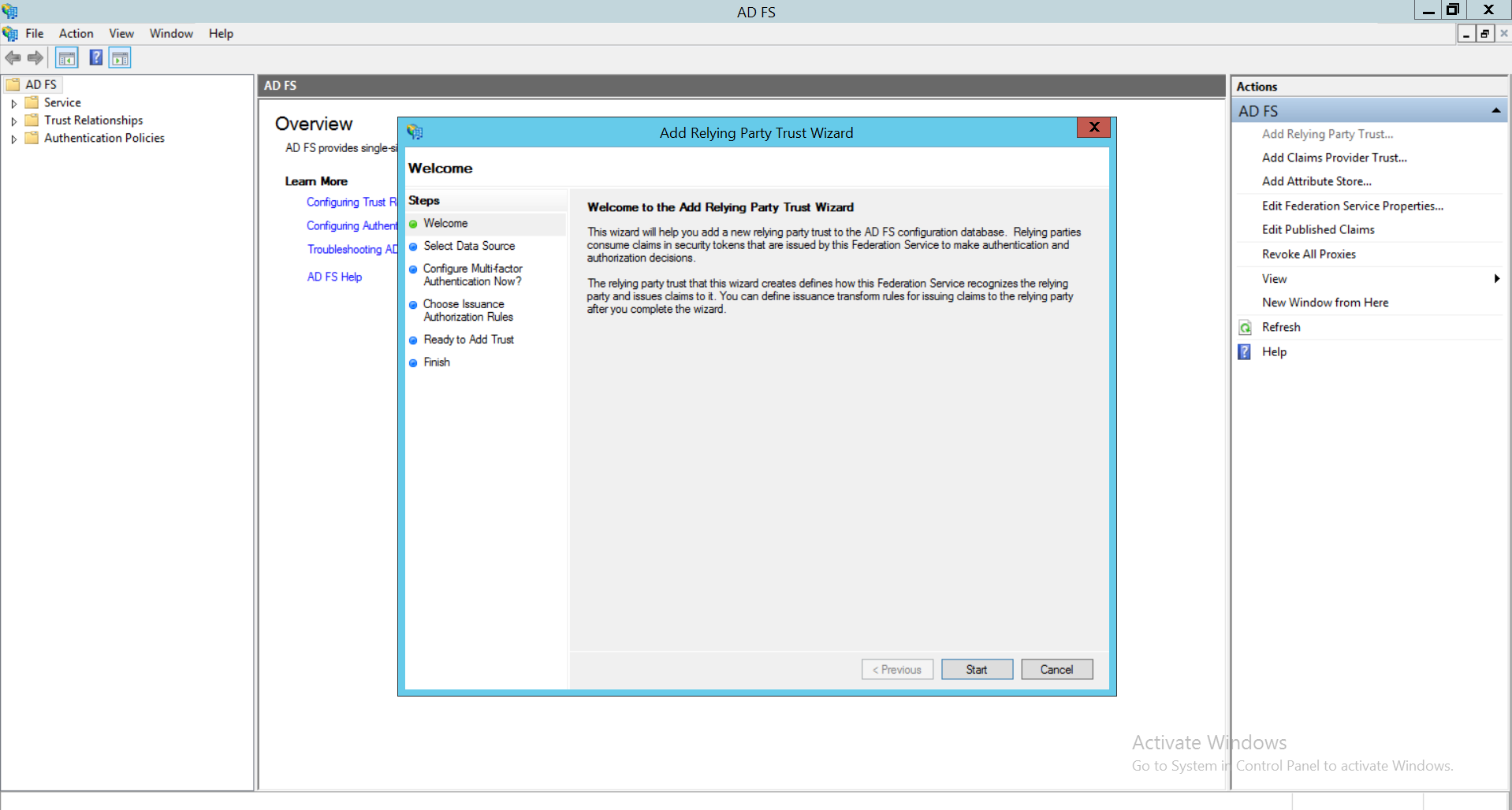This screenshot has width=1512, height=810.
Task: Click the AD FS wizard icon in the dialog title bar
Action: (x=413, y=132)
